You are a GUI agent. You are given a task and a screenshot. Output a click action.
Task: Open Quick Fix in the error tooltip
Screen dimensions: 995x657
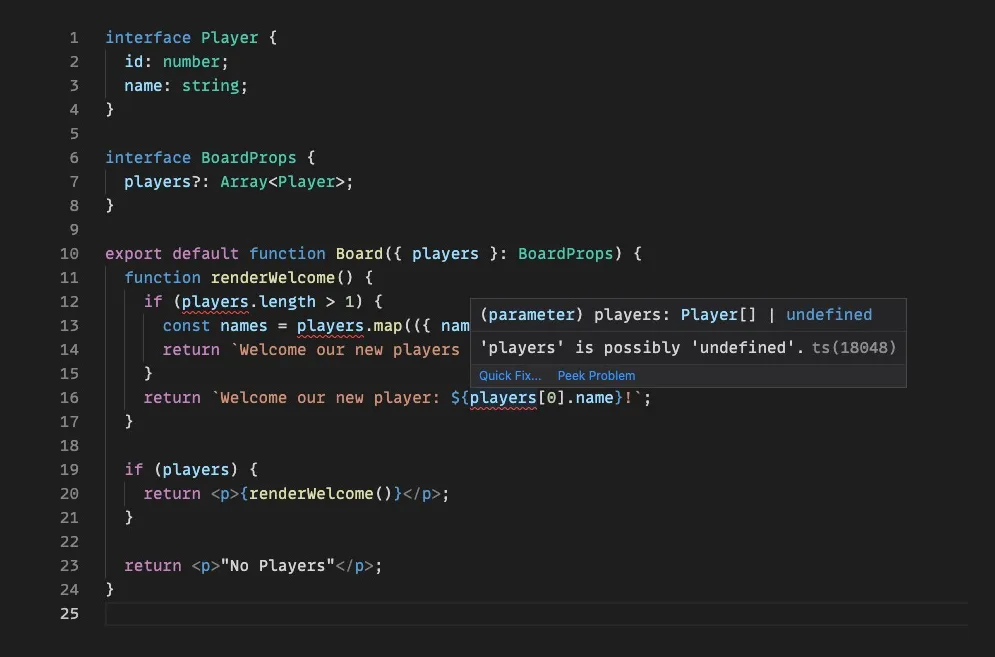point(510,375)
